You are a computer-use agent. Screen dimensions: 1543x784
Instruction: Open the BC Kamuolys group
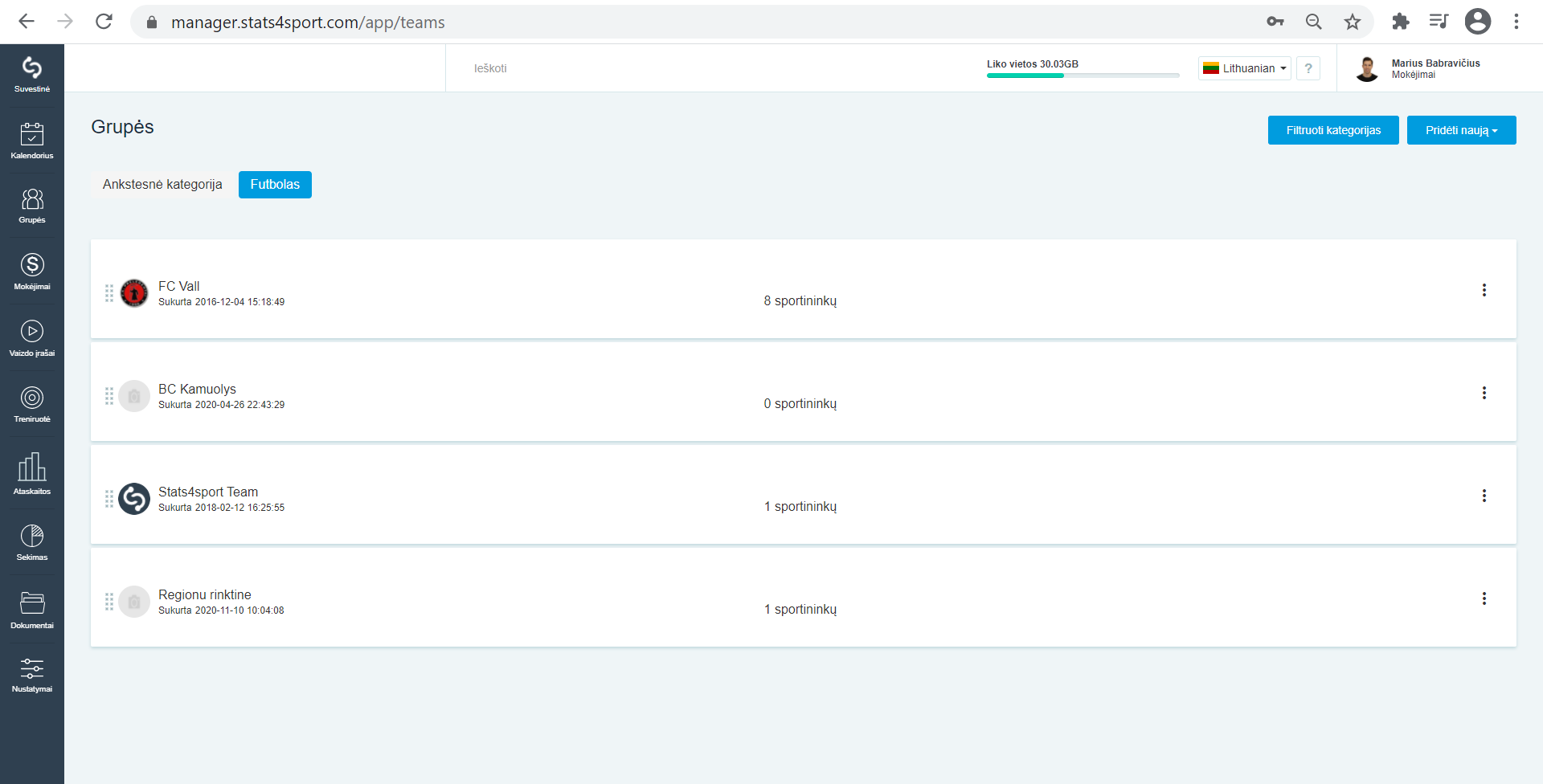(197, 389)
